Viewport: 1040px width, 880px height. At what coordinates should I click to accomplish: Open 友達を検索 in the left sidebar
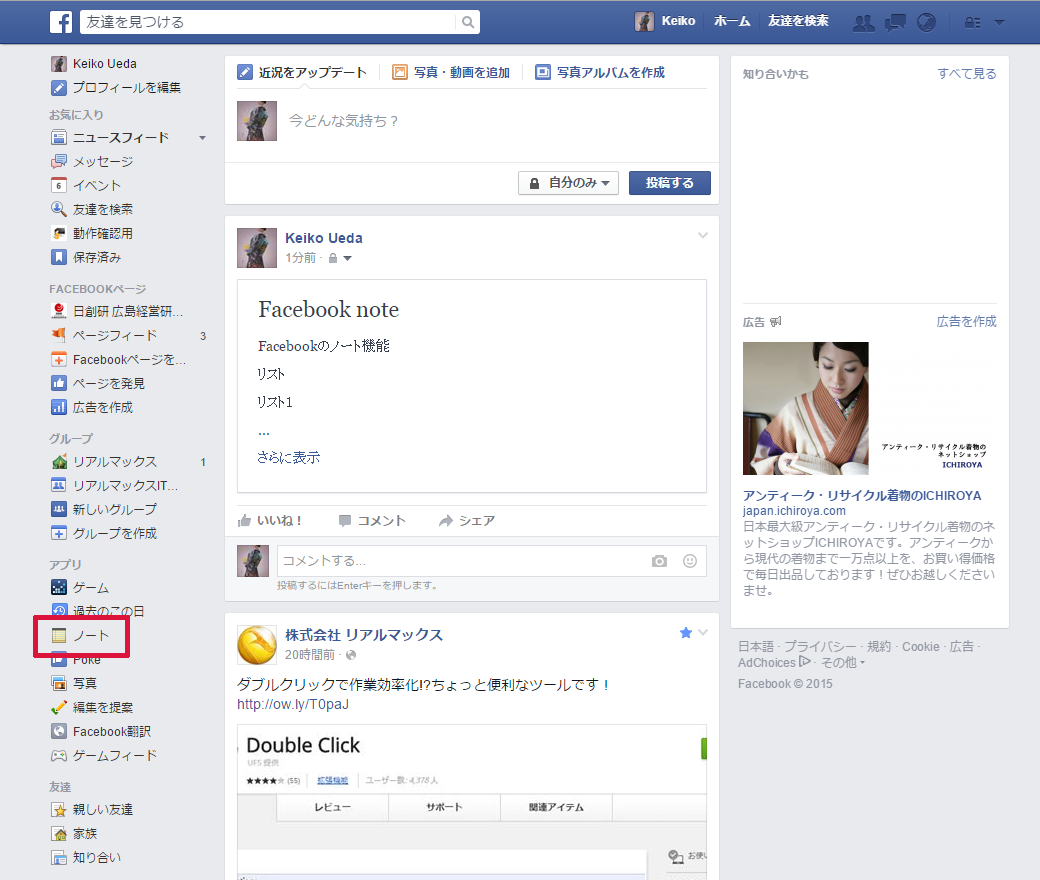[92, 209]
